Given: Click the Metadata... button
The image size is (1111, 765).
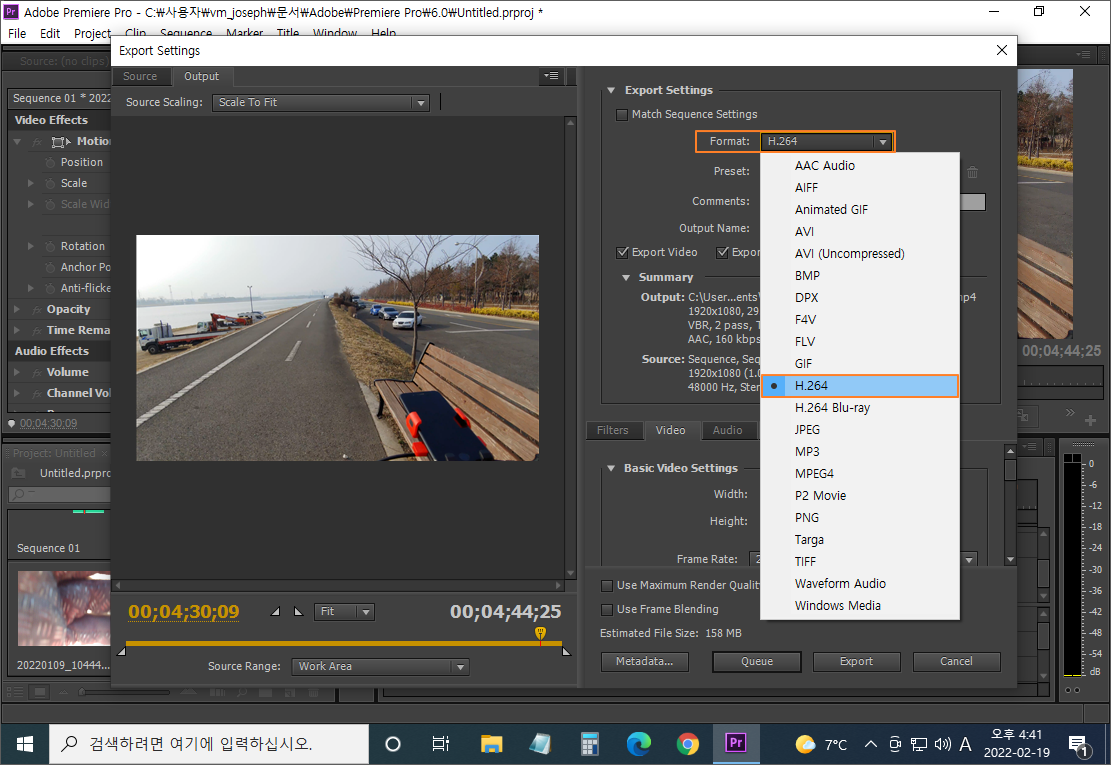Looking at the screenshot, I should (644, 662).
